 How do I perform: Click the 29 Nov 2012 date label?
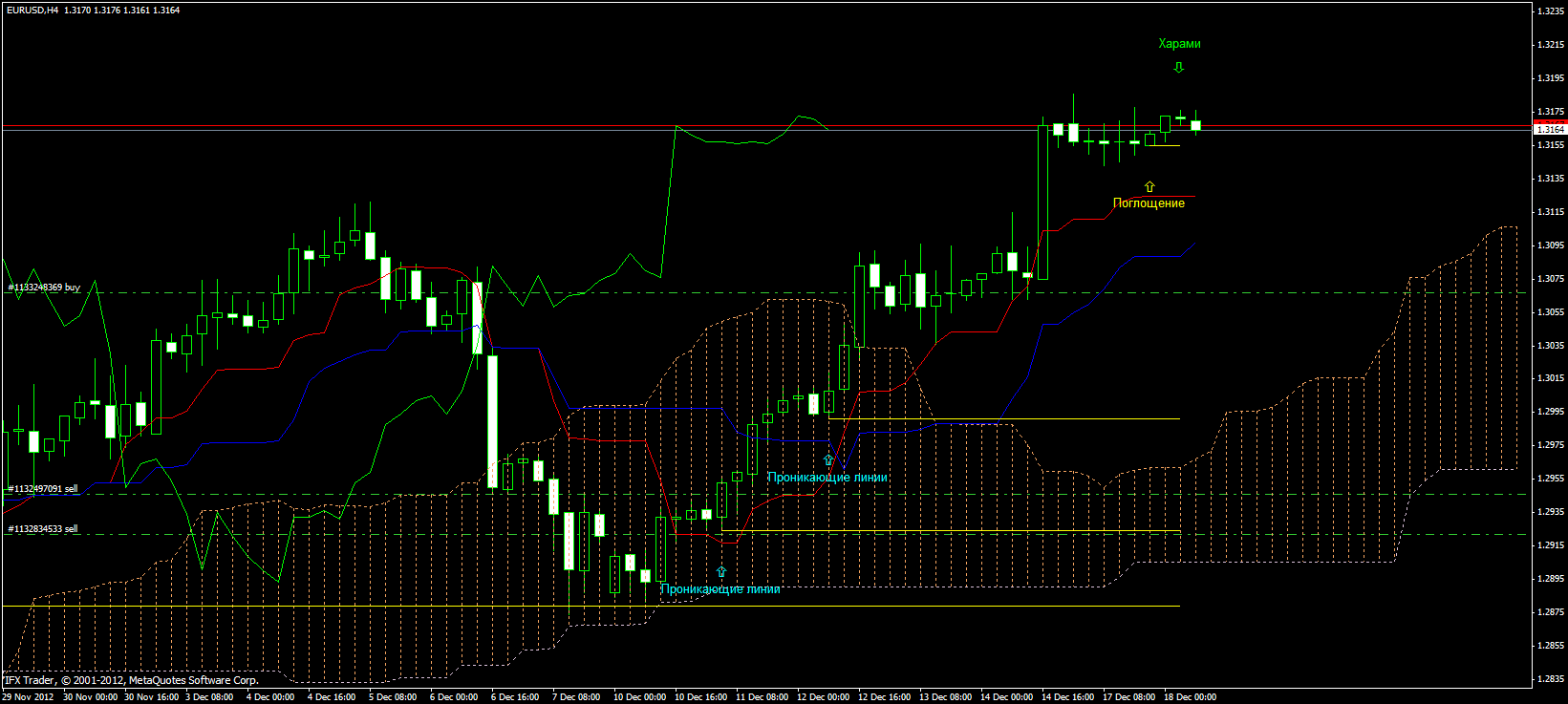point(28,697)
